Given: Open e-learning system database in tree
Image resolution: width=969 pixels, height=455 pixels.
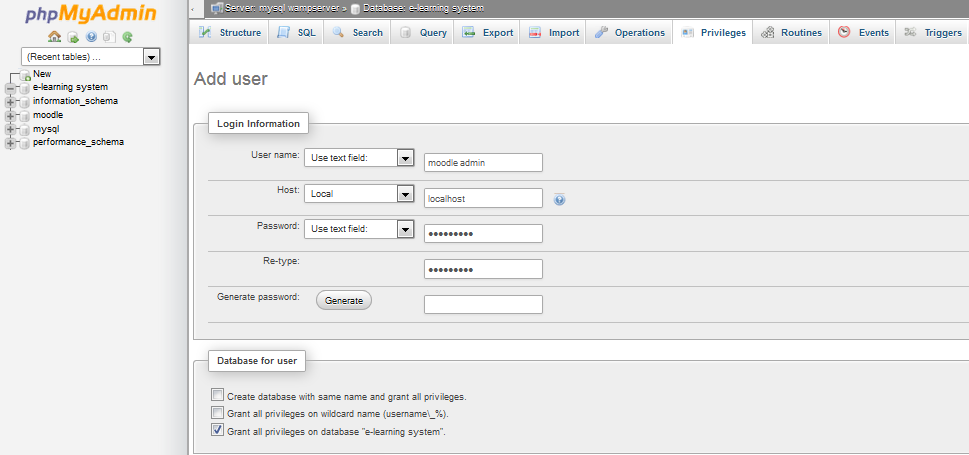Looking at the screenshot, I should 70,87.
